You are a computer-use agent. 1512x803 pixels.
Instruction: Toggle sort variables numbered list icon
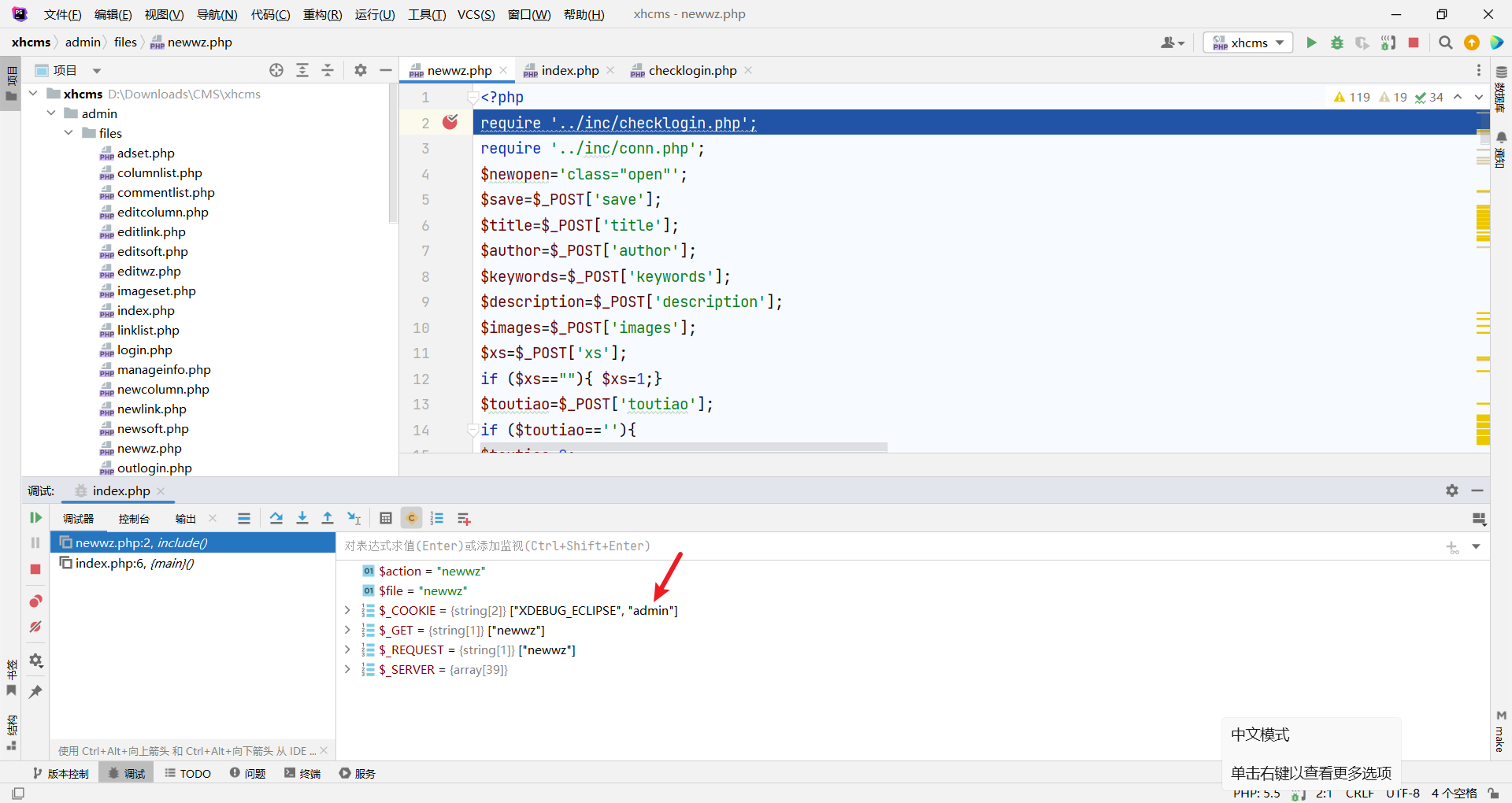click(x=437, y=518)
